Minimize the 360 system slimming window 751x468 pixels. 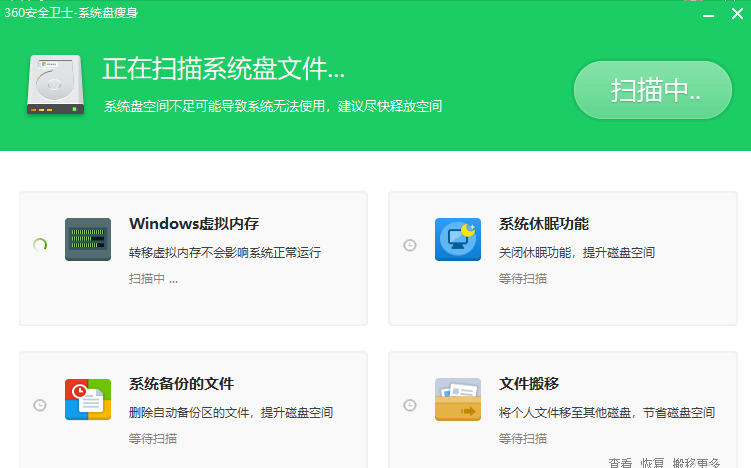pyautogui.click(x=708, y=15)
